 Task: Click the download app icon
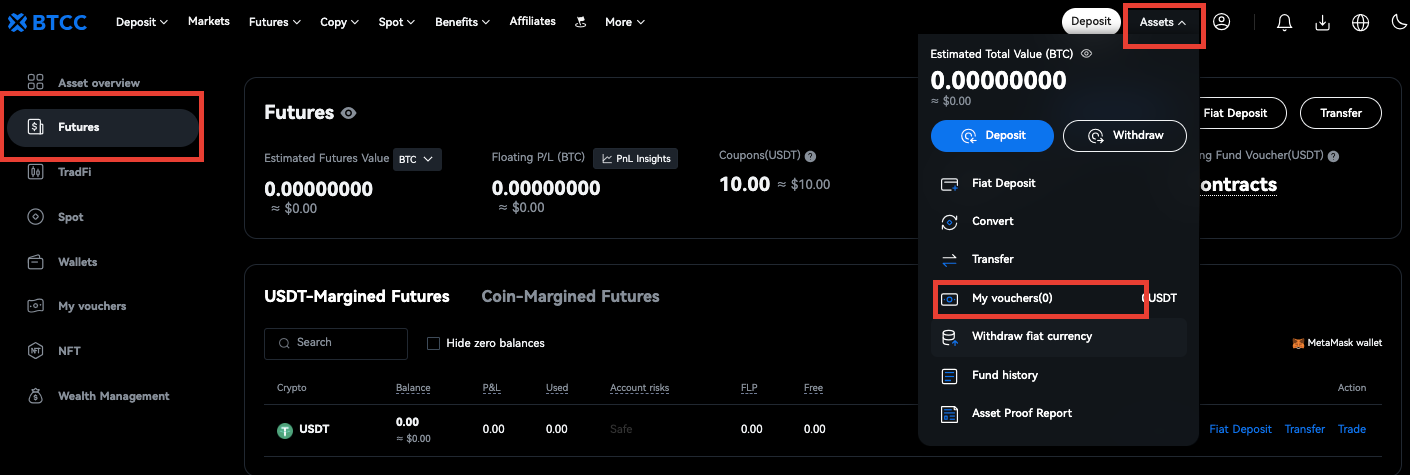(1322, 22)
